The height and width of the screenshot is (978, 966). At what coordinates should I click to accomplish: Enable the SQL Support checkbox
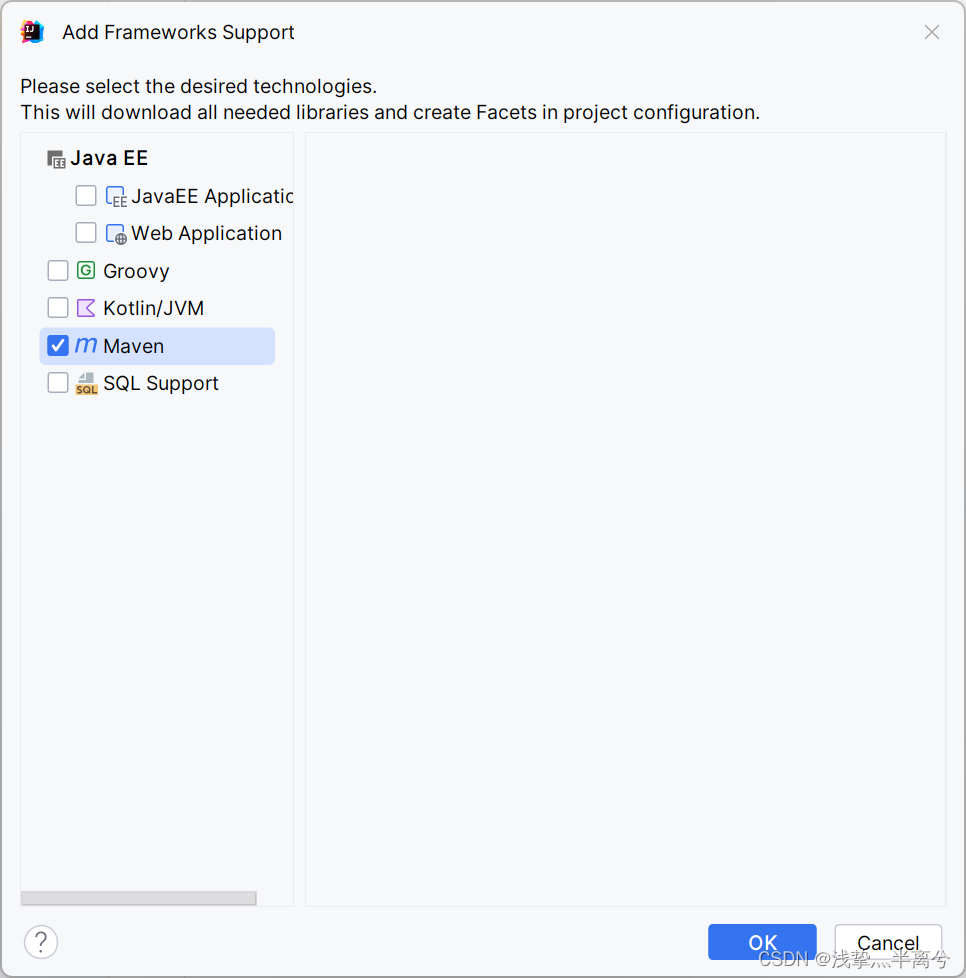click(58, 383)
